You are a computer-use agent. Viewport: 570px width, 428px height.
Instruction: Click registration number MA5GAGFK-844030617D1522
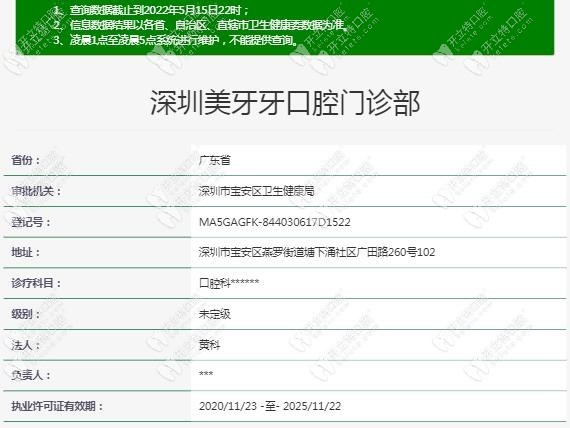coord(275,222)
